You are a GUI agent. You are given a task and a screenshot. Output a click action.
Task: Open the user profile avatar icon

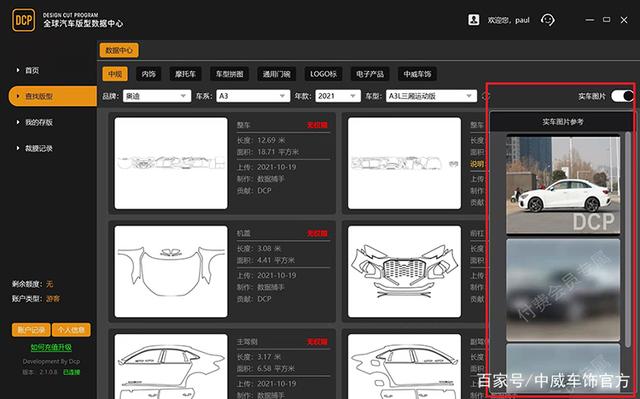click(x=473, y=20)
